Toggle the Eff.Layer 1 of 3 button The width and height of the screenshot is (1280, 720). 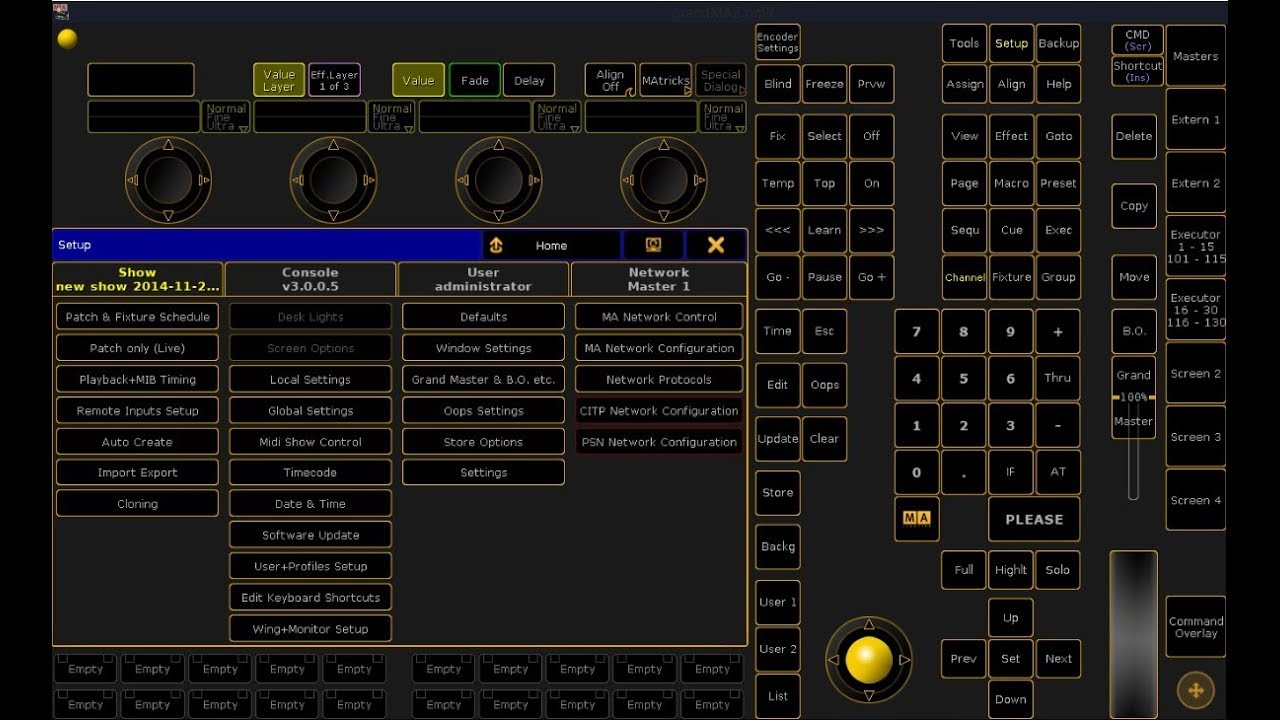[334, 80]
